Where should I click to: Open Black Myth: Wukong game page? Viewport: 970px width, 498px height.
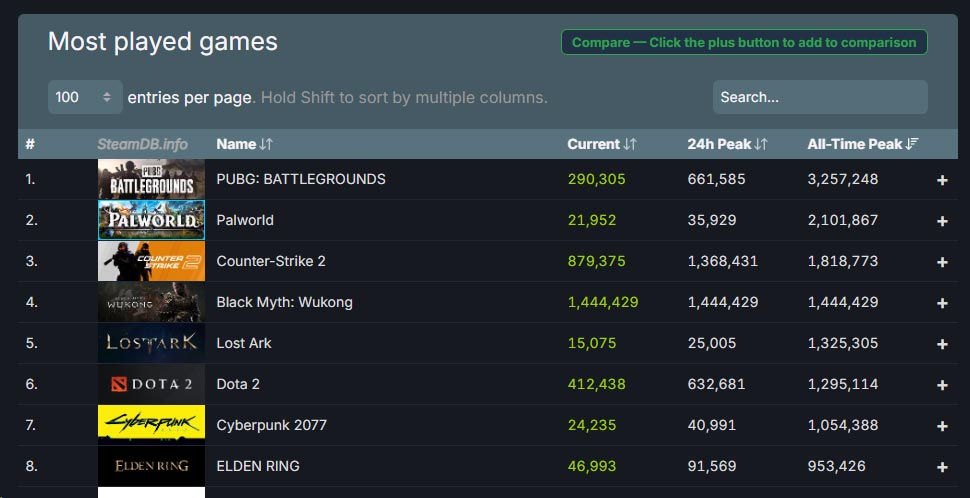click(284, 302)
